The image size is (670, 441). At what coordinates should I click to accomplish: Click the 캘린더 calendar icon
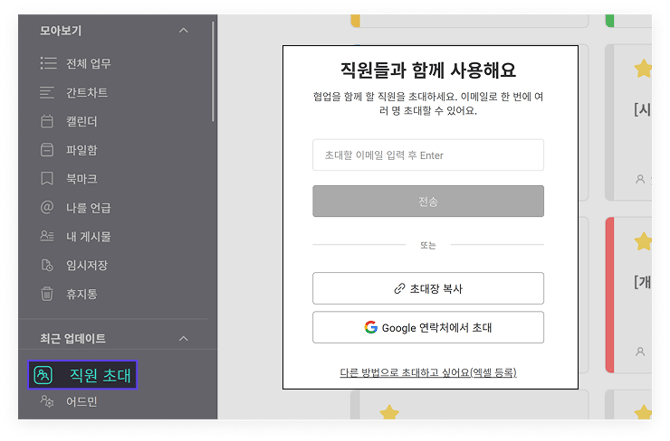point(46,122)
